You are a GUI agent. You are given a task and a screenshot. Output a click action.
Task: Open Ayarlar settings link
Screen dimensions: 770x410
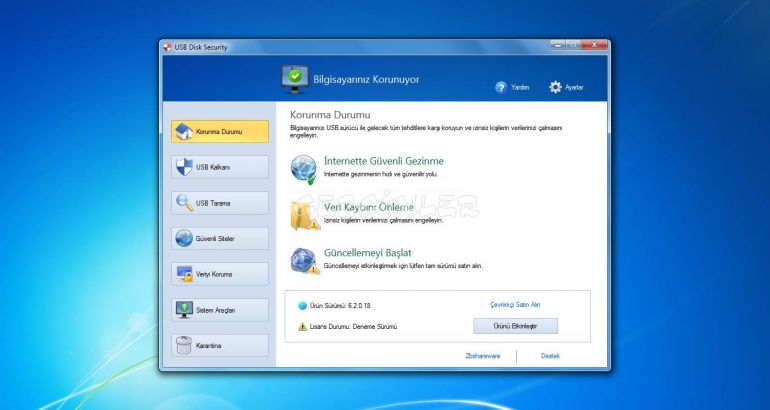[x=574, y=87]
